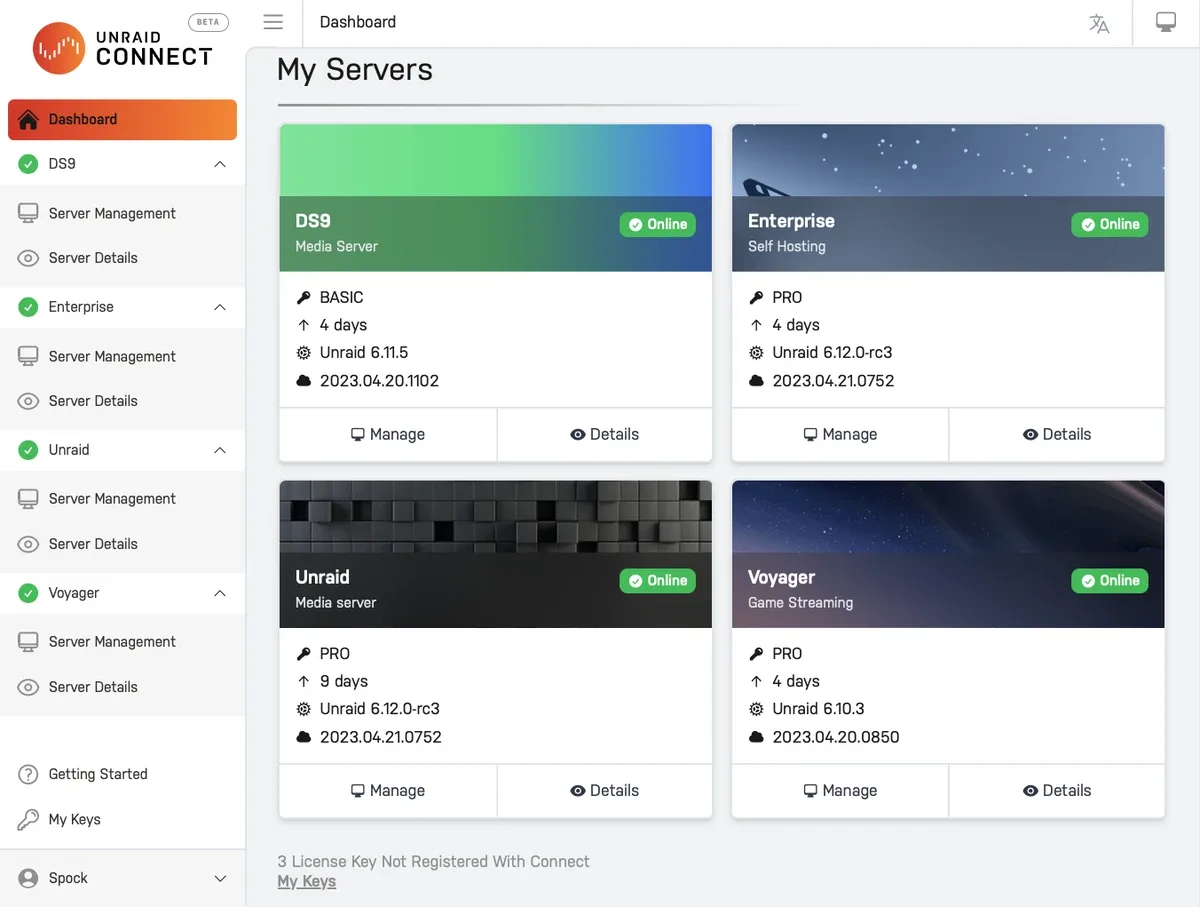This screenshot has height=907, width=1200.
Task: Open Server Management under Unraid in sidebar
Action: click(112, 499)
